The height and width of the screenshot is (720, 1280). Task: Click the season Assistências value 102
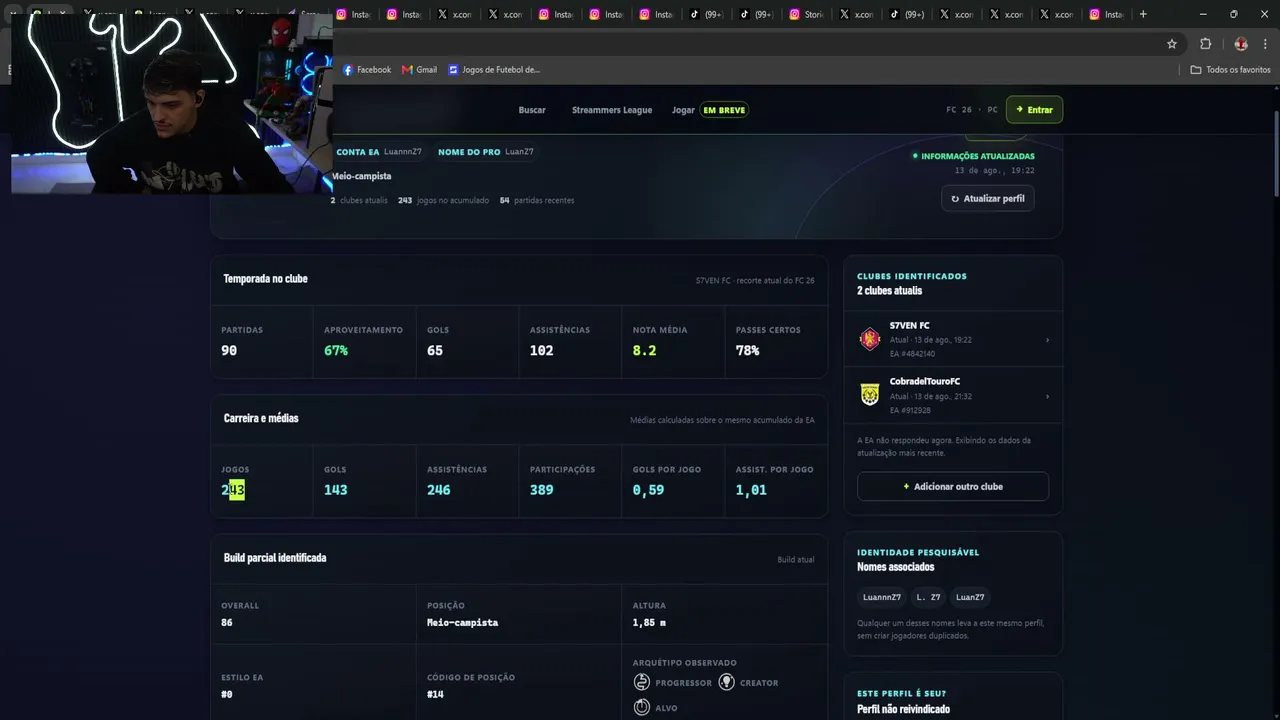pyautogui.click(x=542, y=351)
